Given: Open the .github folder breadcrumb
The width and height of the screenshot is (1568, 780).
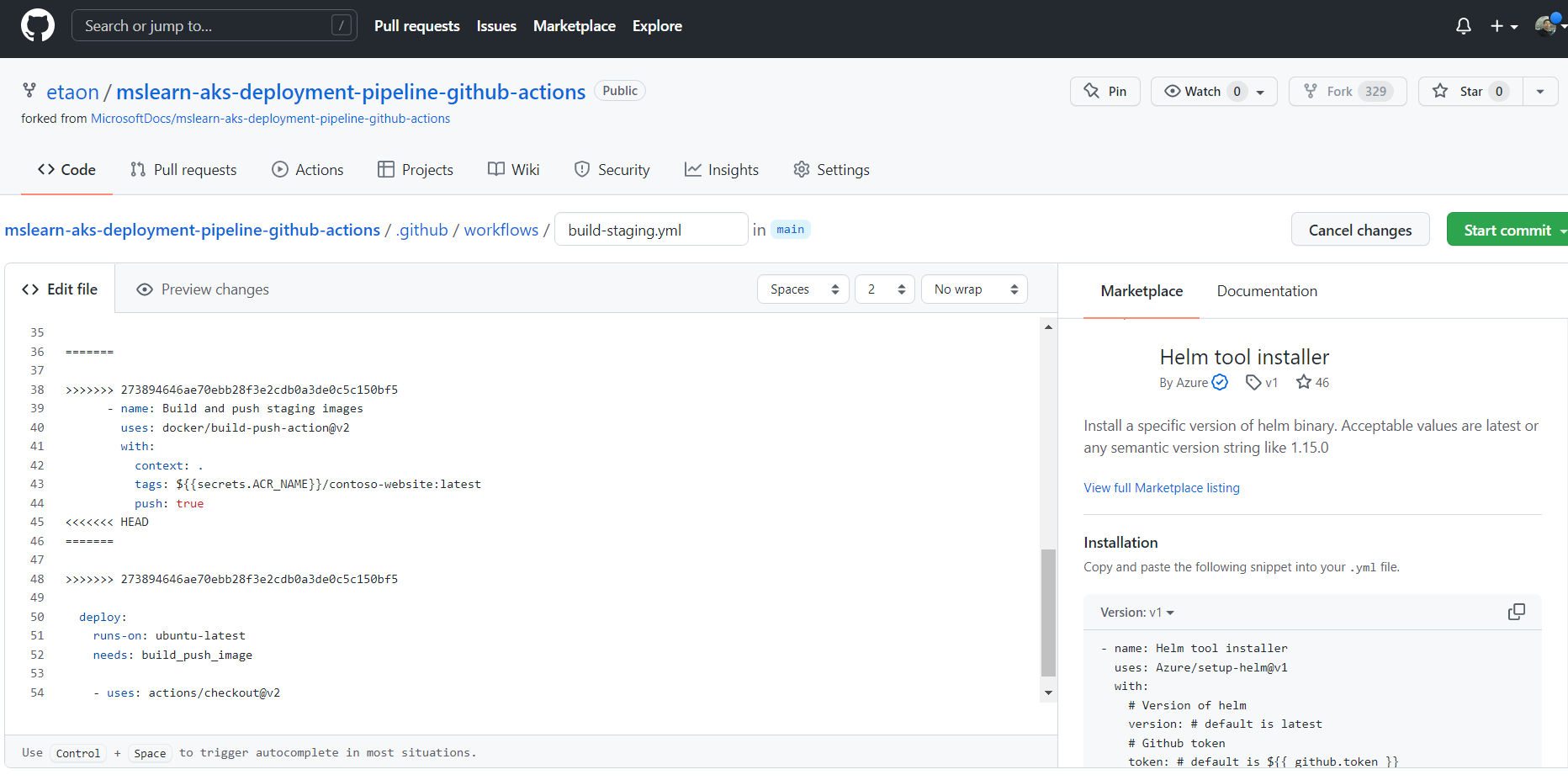Looking at the screenshot, I should click(x=422, y=230).
